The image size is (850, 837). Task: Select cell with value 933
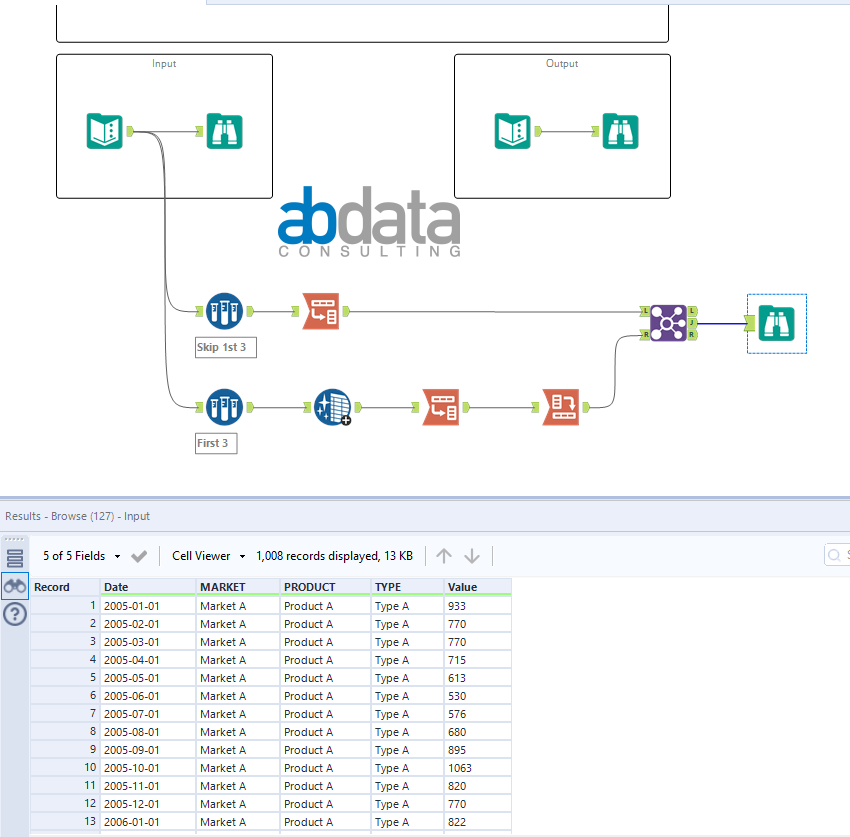click(x=478, y=606)
